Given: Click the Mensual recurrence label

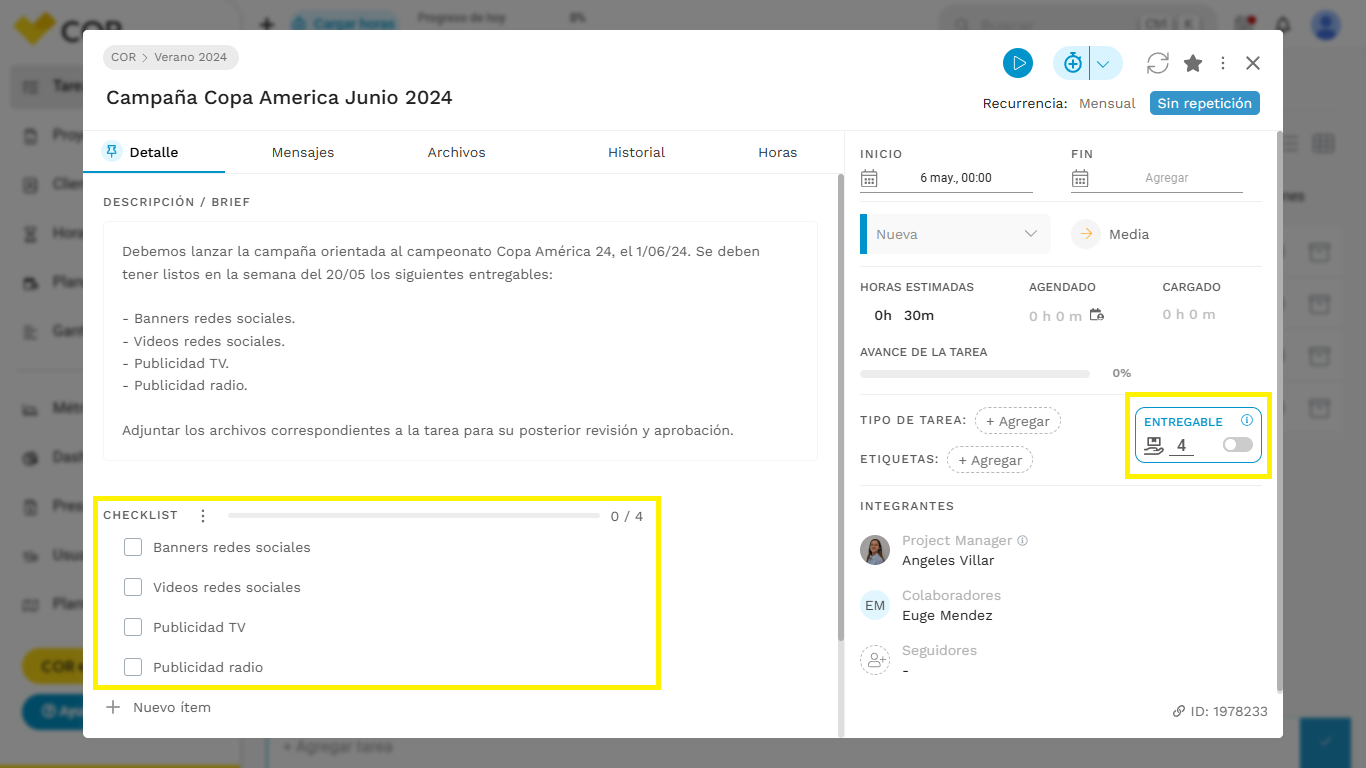Looking at the screenshot, I should (1107, 103).
